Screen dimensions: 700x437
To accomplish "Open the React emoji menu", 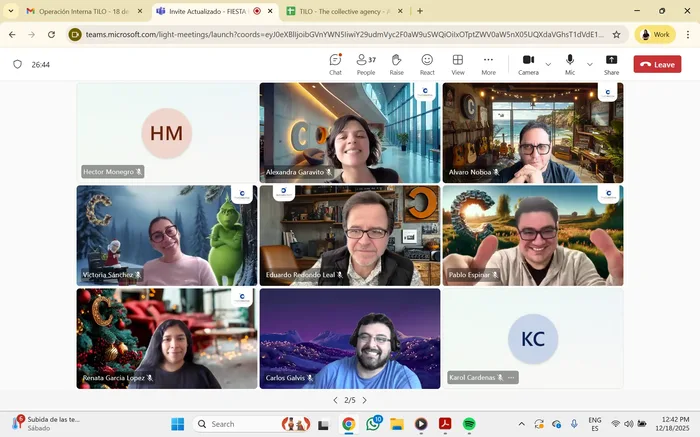I will (x=427, y=64).
